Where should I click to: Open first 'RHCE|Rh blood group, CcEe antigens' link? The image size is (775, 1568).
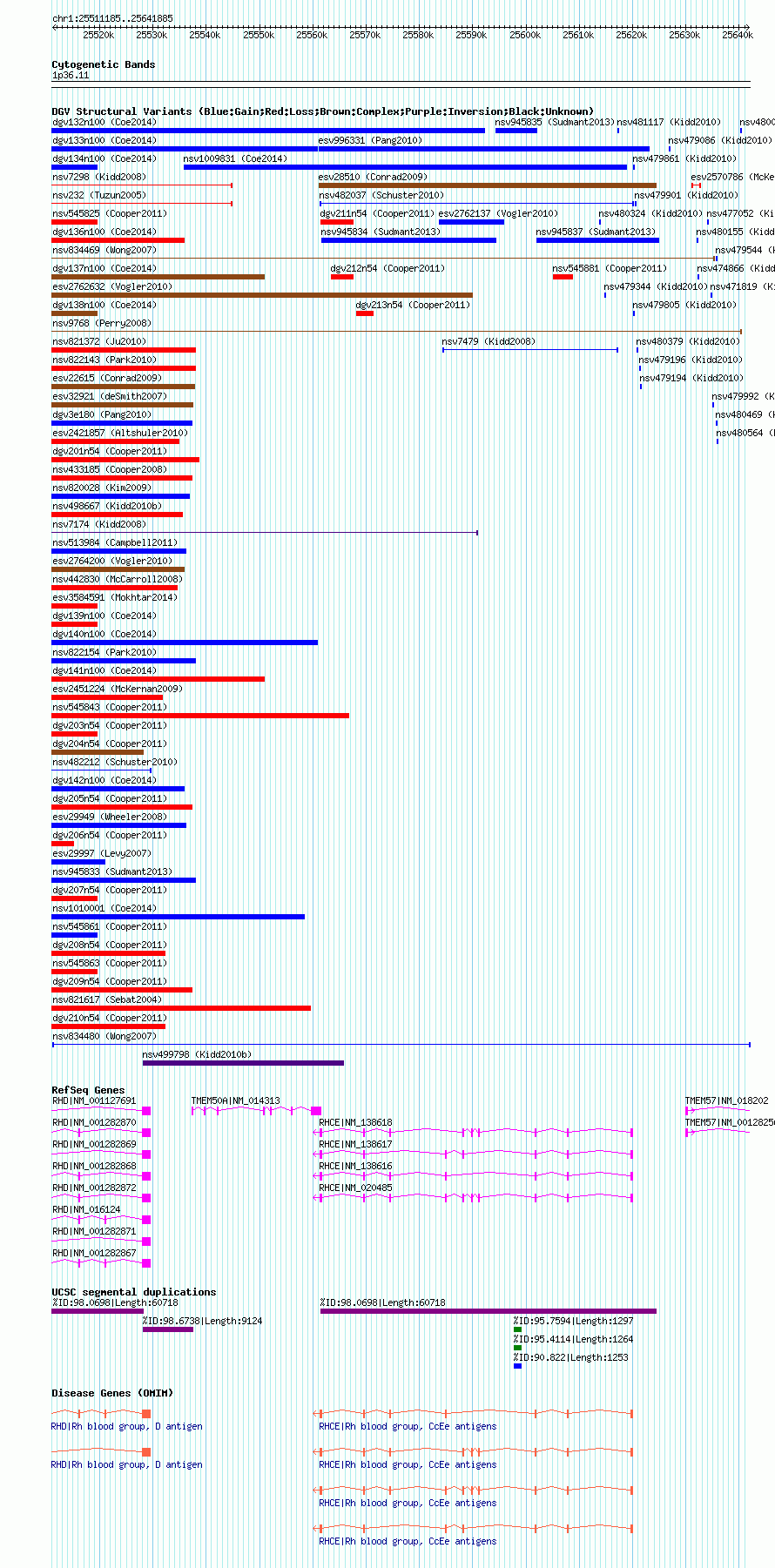[408, 1426]
